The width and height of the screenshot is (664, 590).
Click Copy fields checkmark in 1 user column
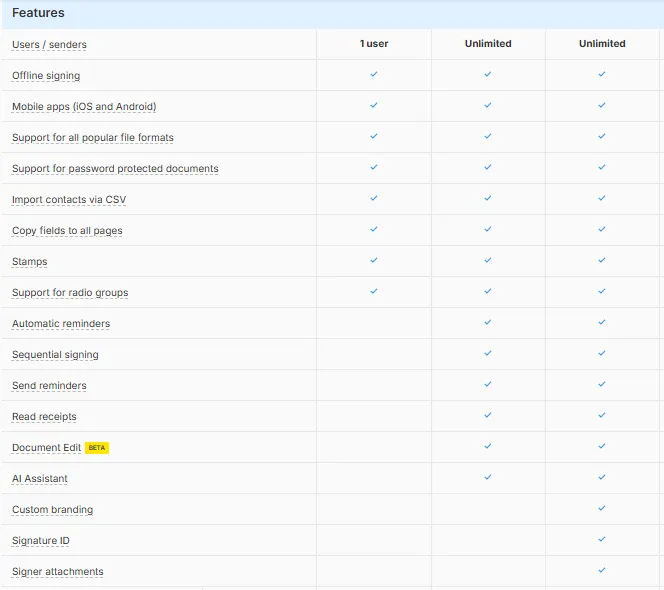374,229
